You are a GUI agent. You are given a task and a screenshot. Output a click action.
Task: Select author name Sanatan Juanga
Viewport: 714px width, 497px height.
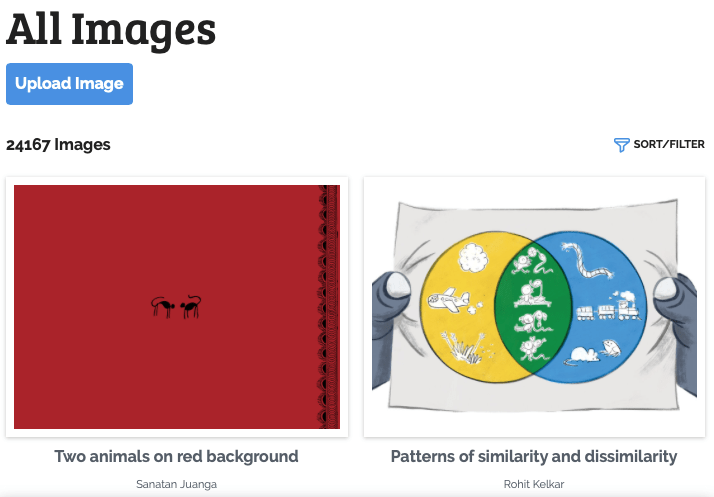[177, 484]
